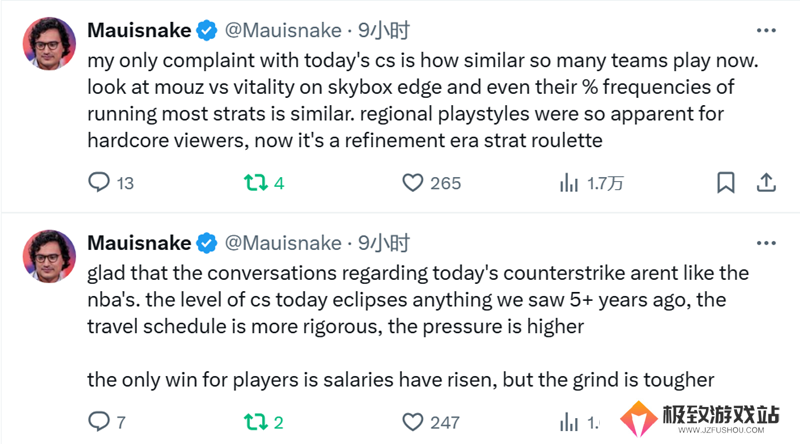800x444 pixels.
Task: Open Mauisnake avatar on first tweet
Action: pos(49,43)
